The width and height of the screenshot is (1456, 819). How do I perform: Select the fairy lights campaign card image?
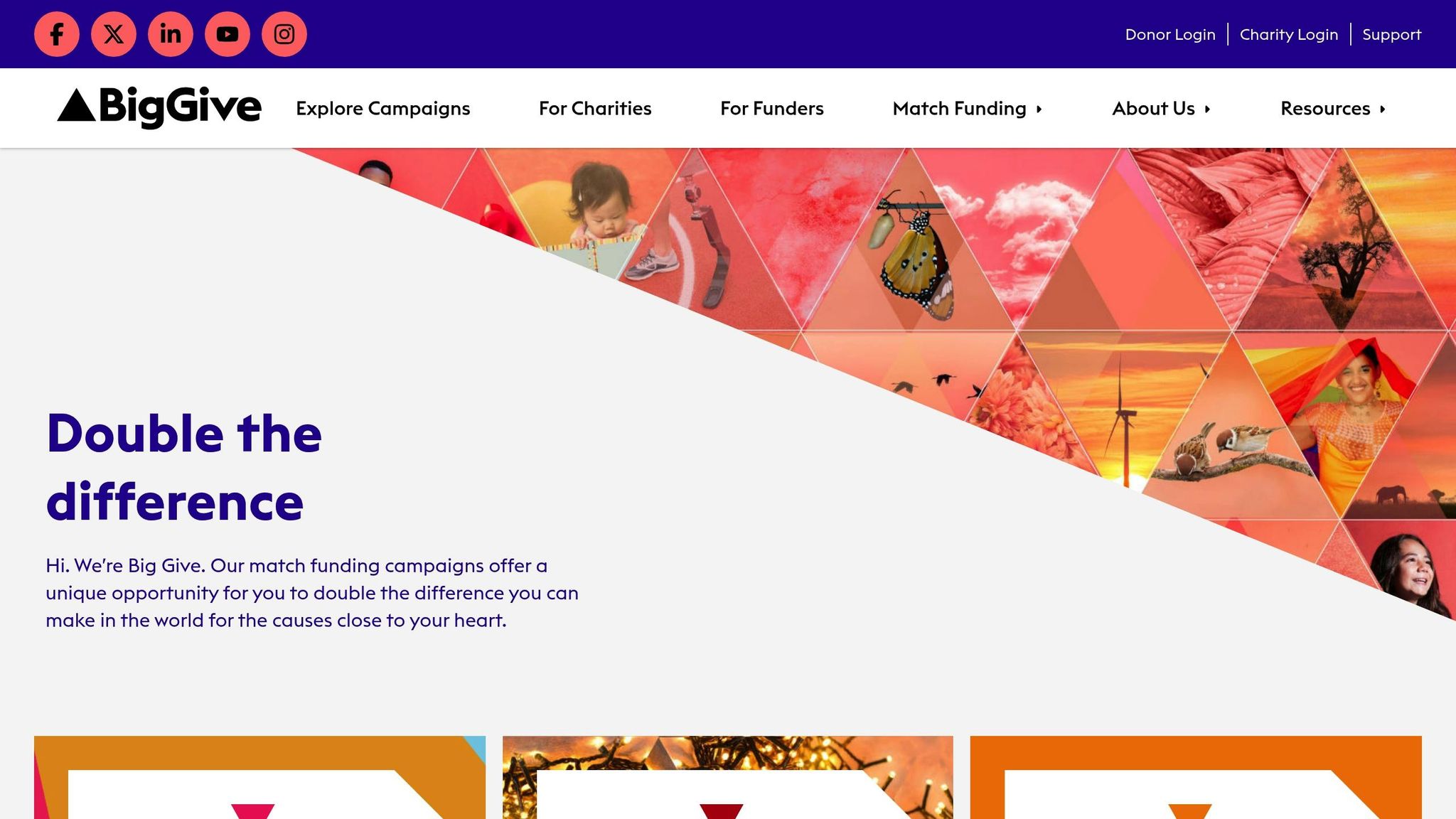click(x=727, y=777)
